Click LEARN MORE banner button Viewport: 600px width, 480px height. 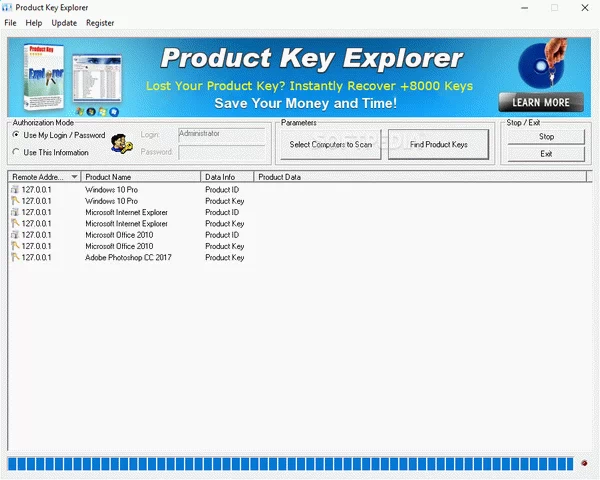click(541, 102)
